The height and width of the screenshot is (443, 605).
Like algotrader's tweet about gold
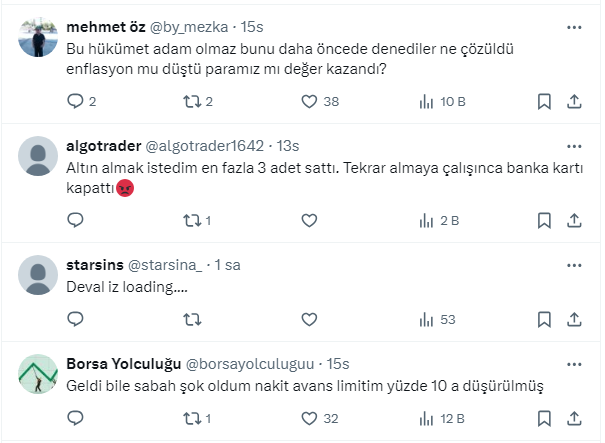pyautogui.click(x=309, y=220)
